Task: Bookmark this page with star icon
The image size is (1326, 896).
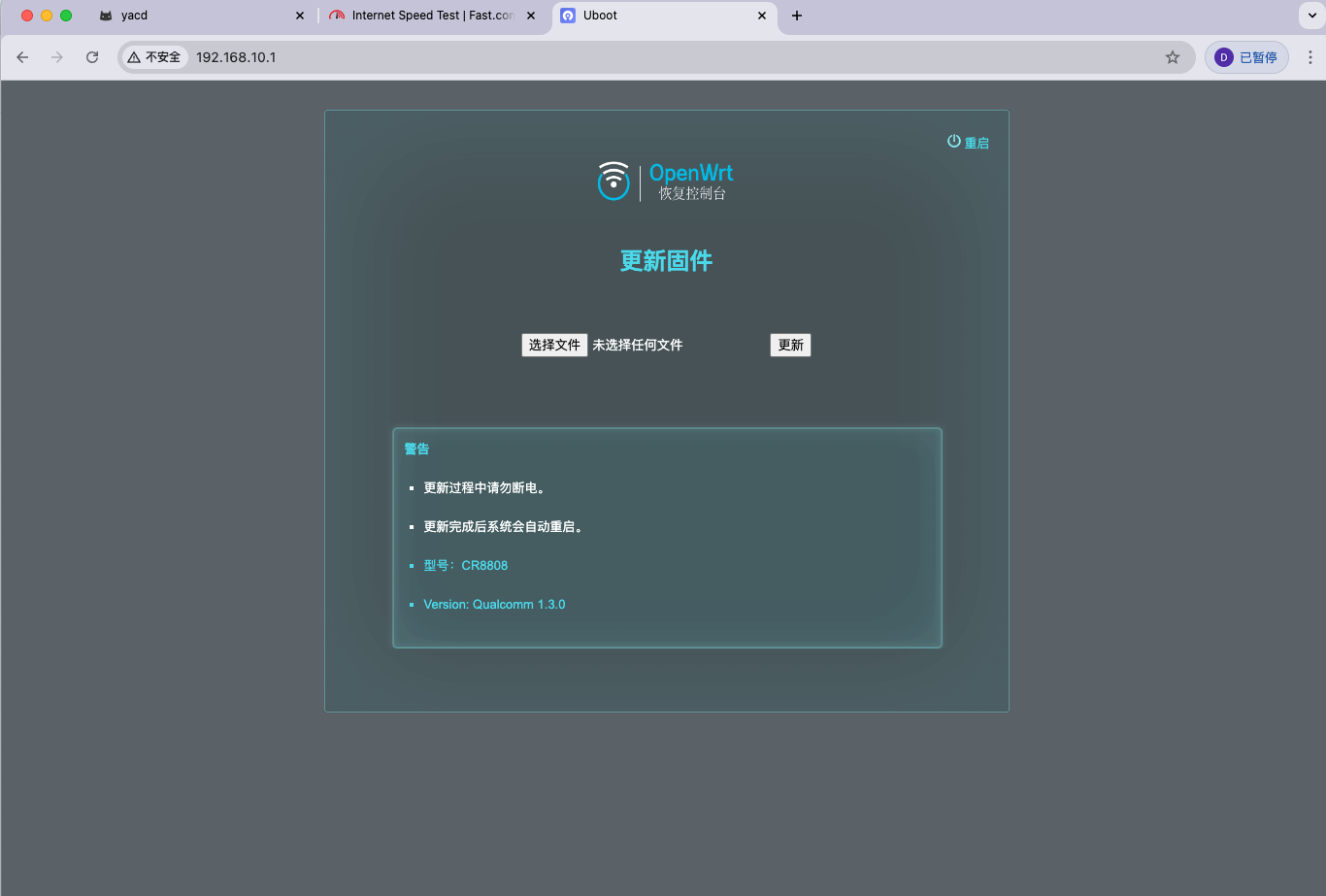Action: (1173, 57)
